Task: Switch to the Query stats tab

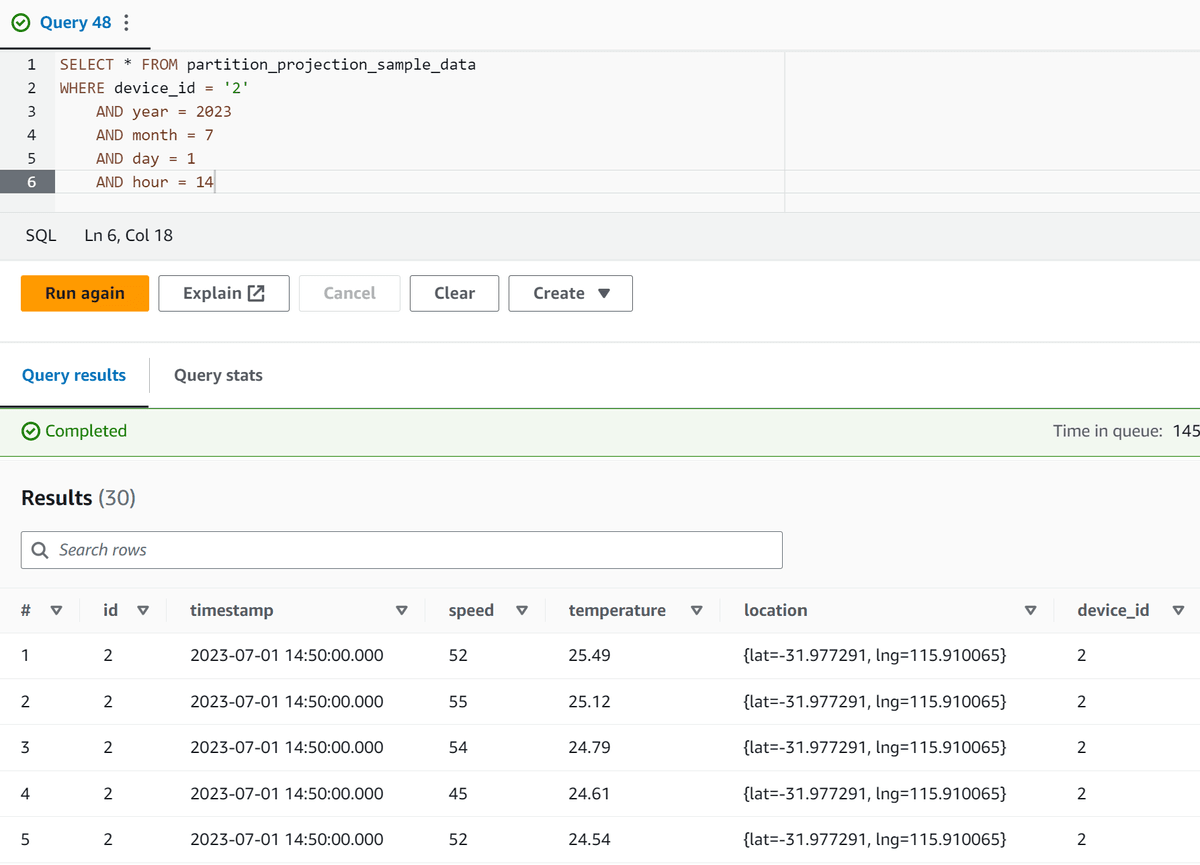Action: pyautogui.click(x=217, y=375)
